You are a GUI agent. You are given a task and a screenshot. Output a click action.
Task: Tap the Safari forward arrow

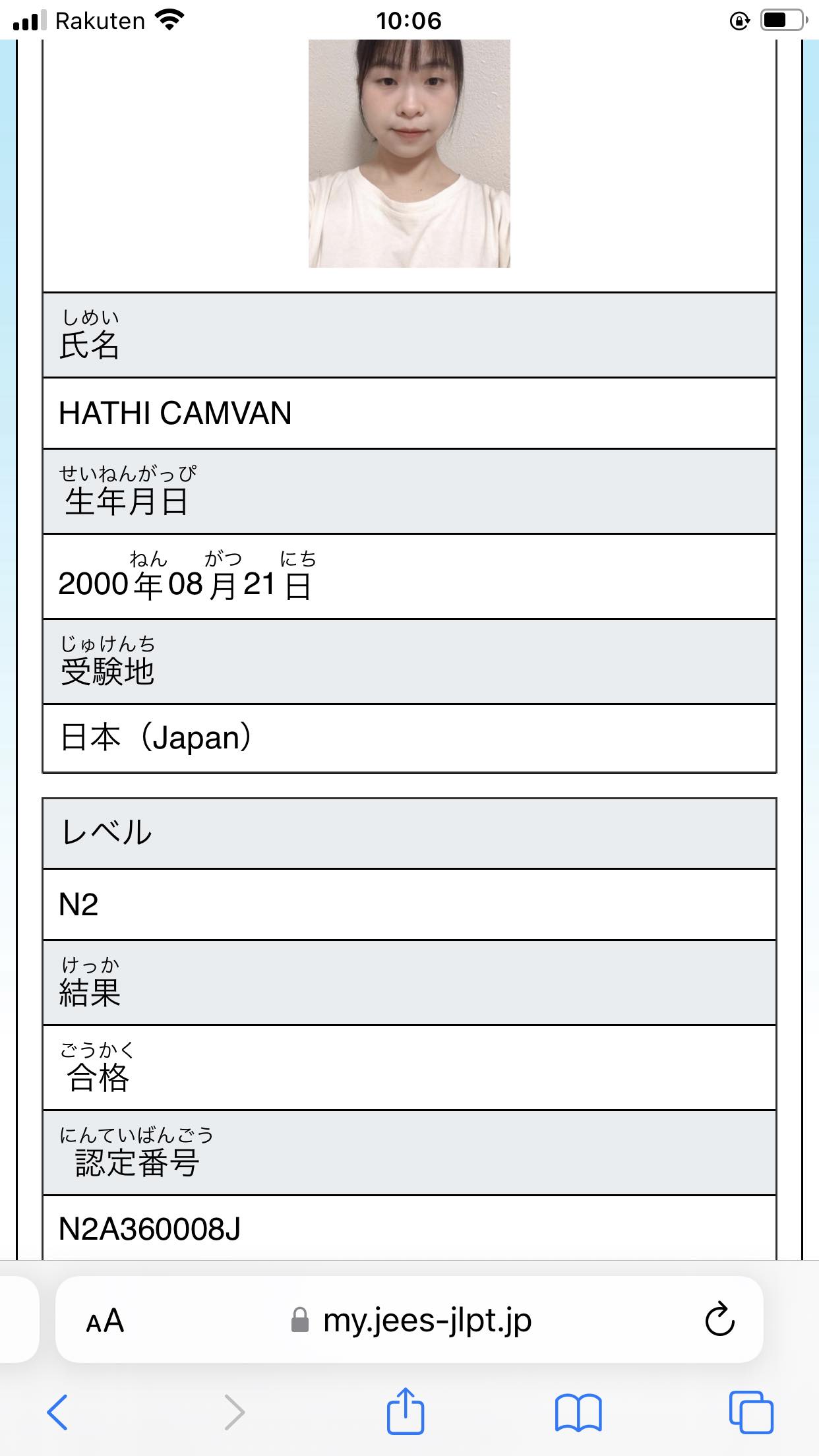pos(234,1412)
